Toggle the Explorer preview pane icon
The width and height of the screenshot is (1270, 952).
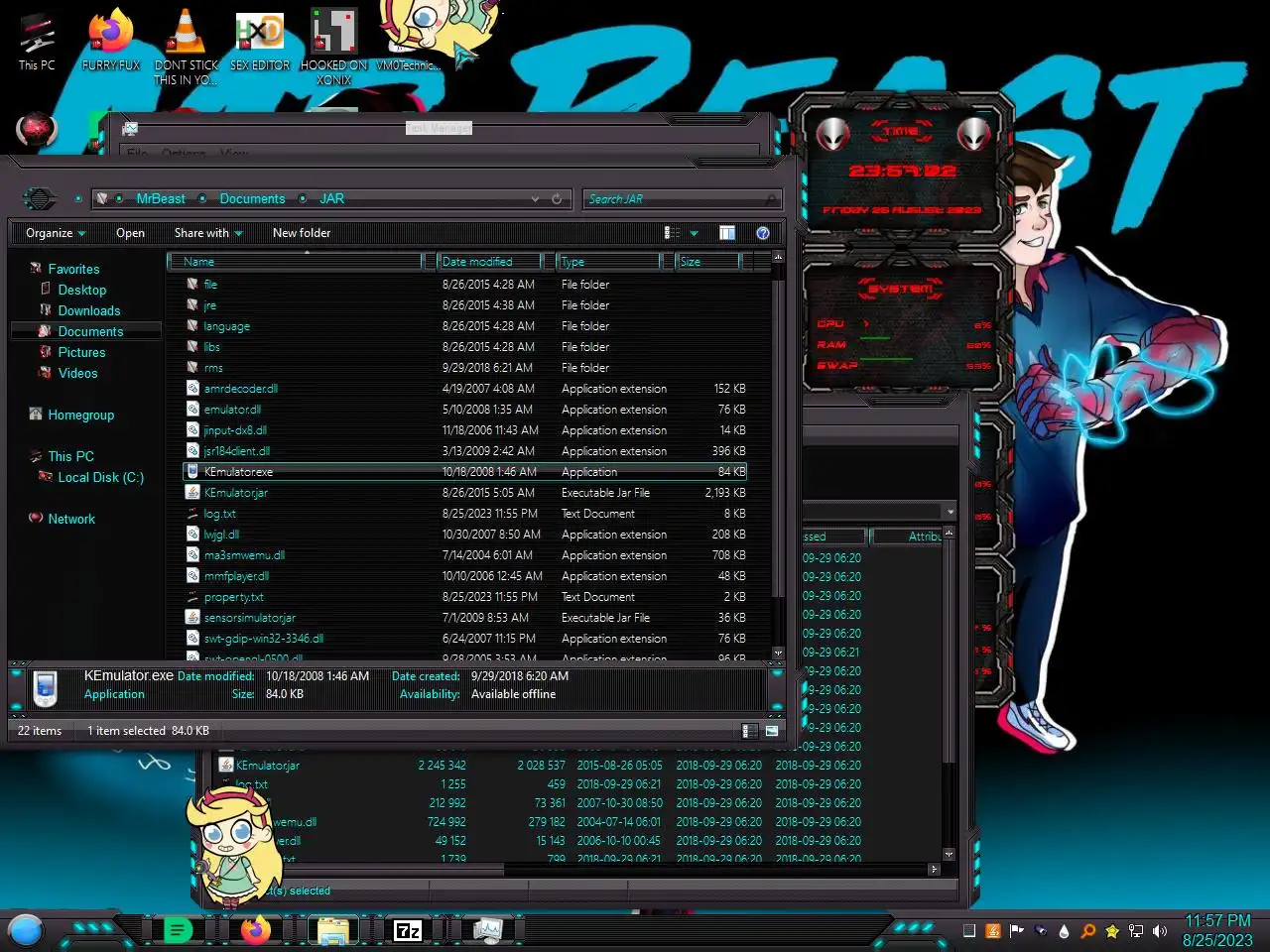tap(727, 233)
